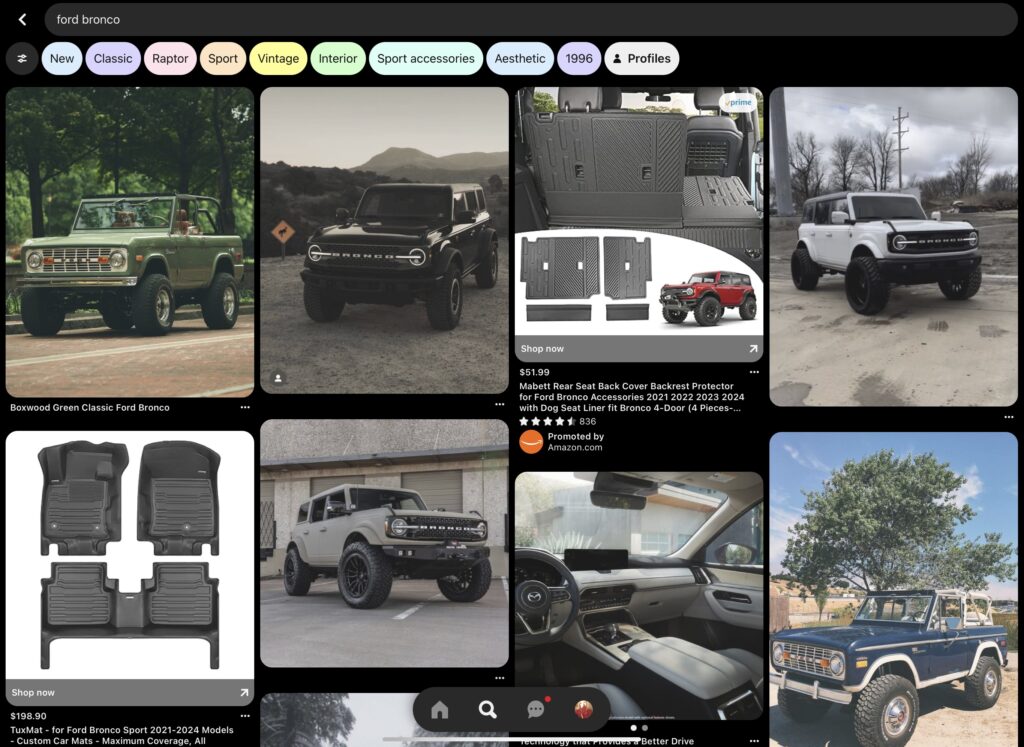Open Home from the bottom navigation bar

pos(440,709)
